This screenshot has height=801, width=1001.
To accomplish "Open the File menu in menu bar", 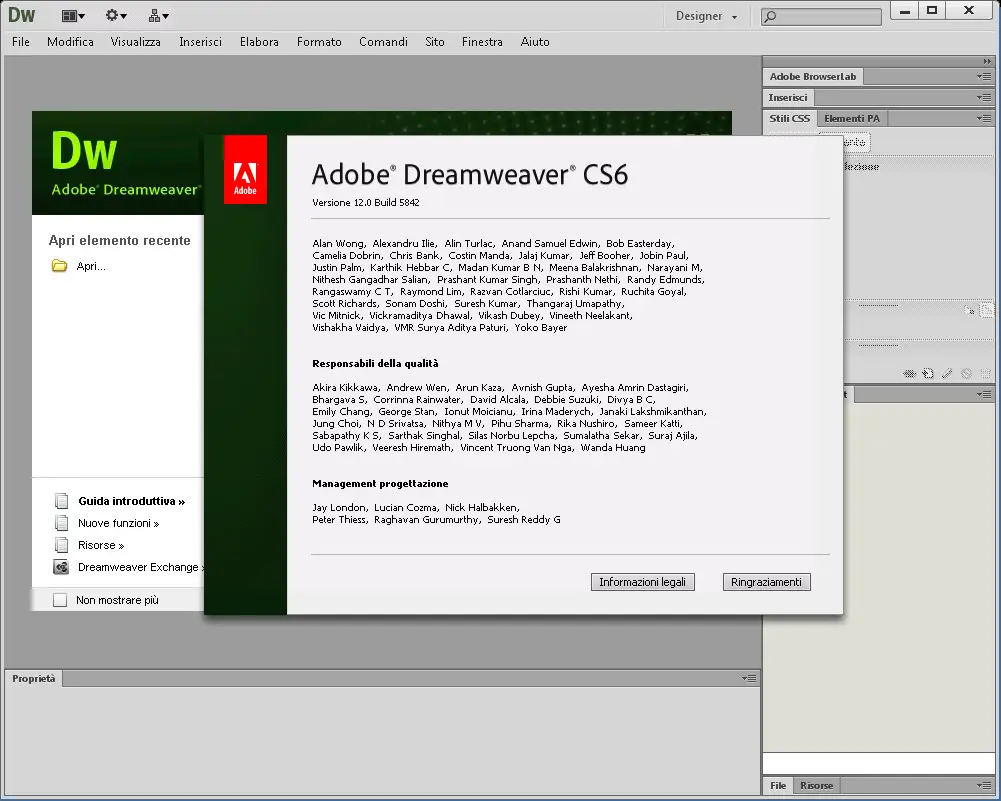I will [x=20, y=41].
